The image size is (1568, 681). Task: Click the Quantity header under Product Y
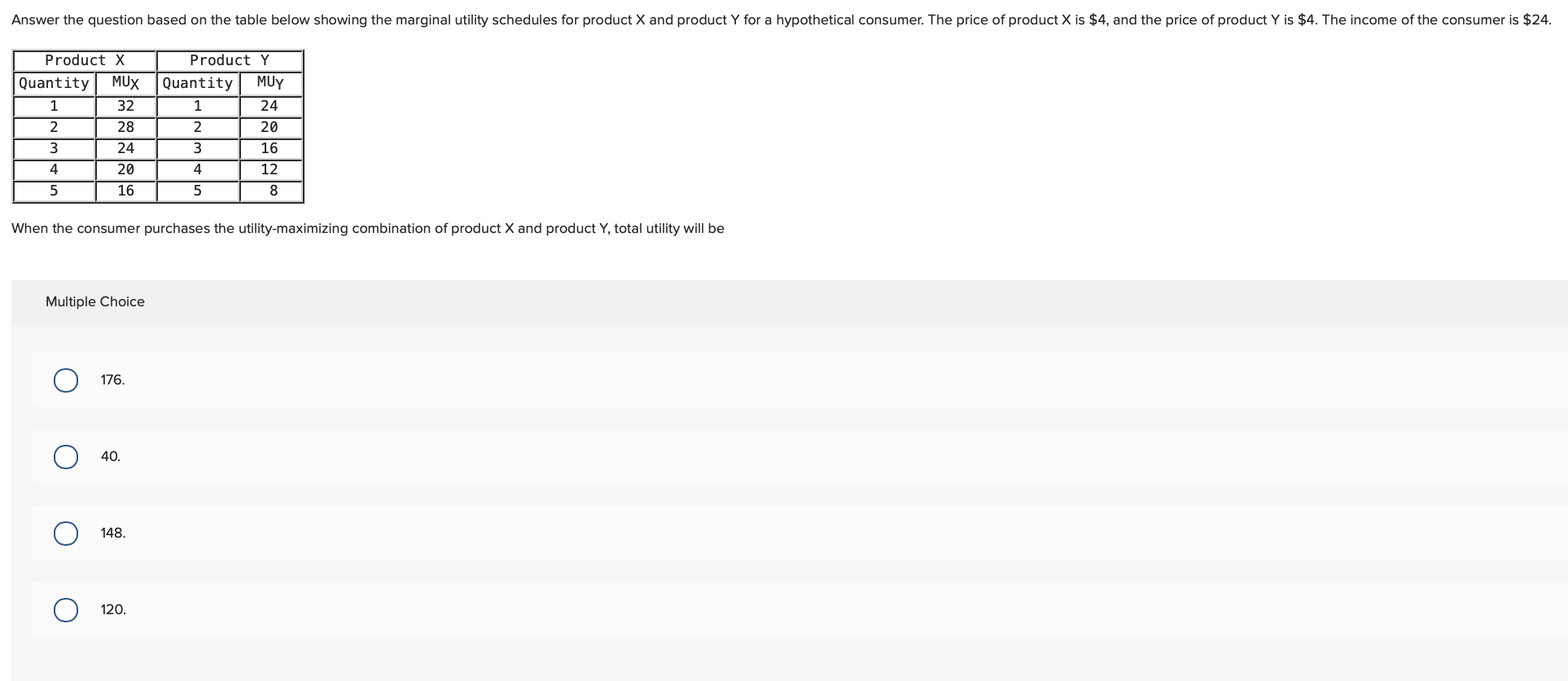[x=198, y=83]
